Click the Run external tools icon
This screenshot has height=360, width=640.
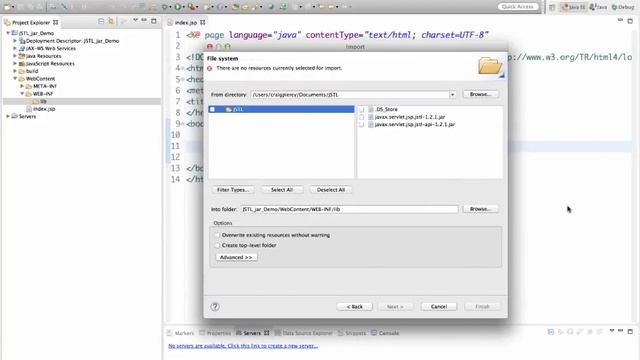pyautogui.click(x=191, y=7)
